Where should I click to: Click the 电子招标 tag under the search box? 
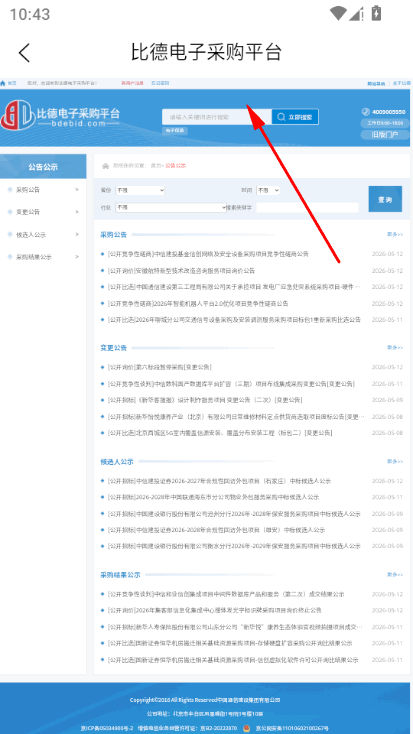click(176, 131)
